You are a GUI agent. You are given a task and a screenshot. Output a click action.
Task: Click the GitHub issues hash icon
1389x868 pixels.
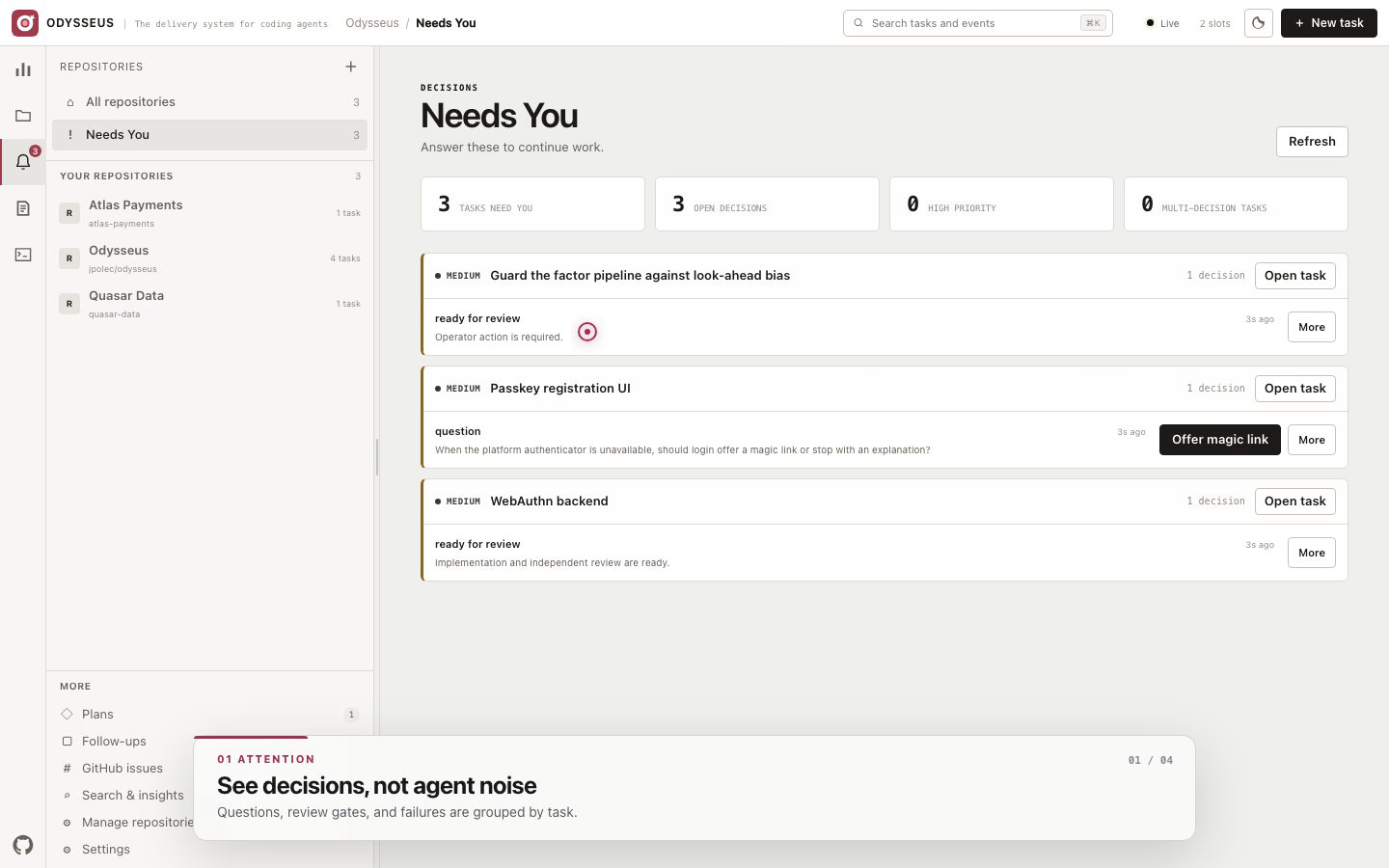67,768
